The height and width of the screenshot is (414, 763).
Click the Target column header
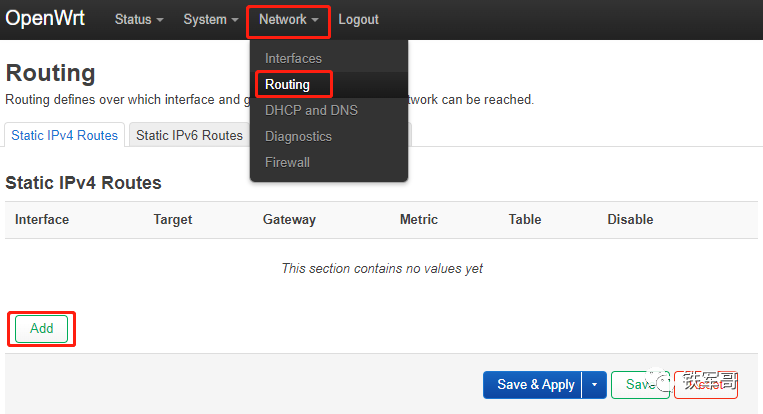(173, 219)
